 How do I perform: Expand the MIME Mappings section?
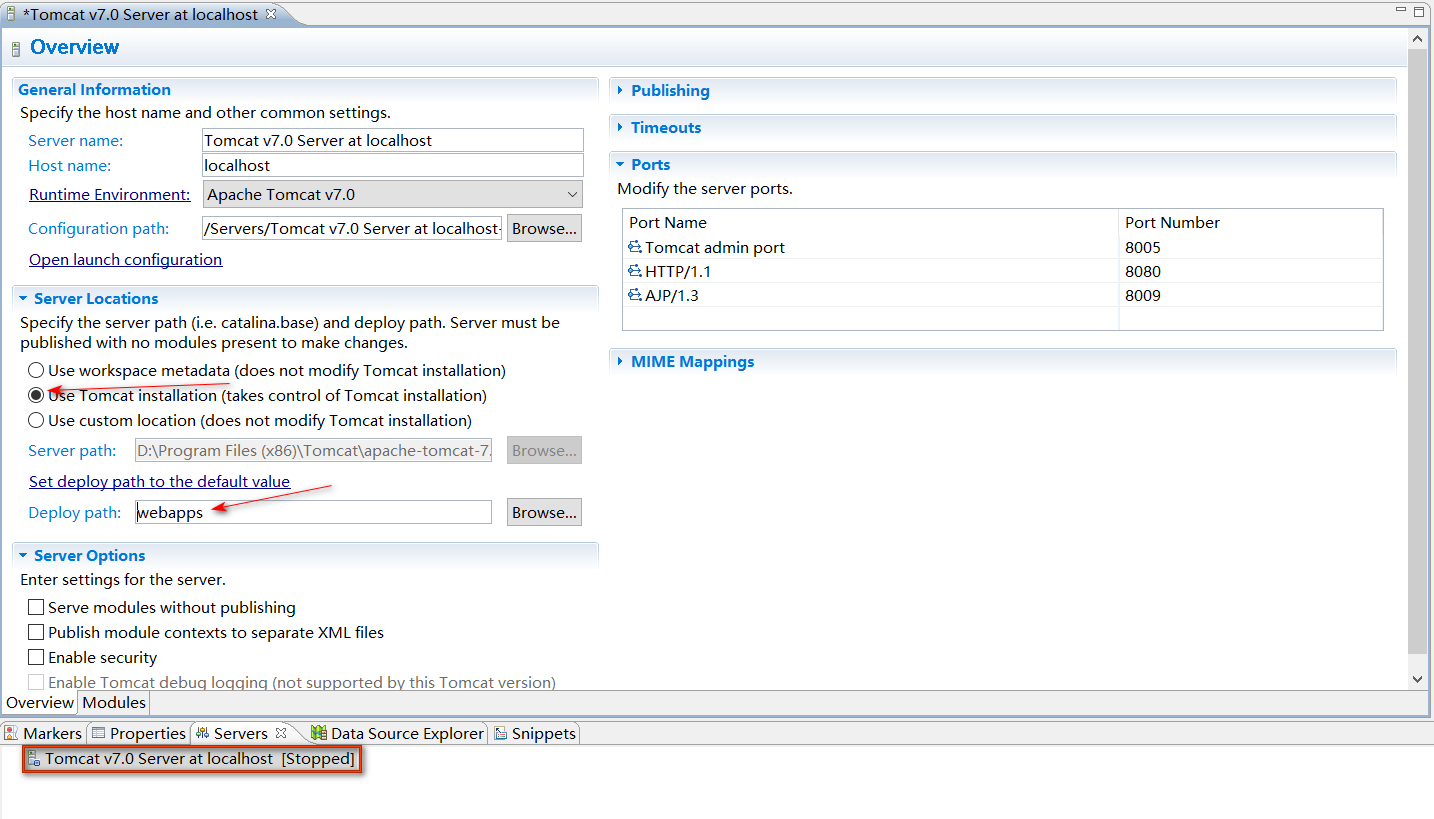pos(621,361)
